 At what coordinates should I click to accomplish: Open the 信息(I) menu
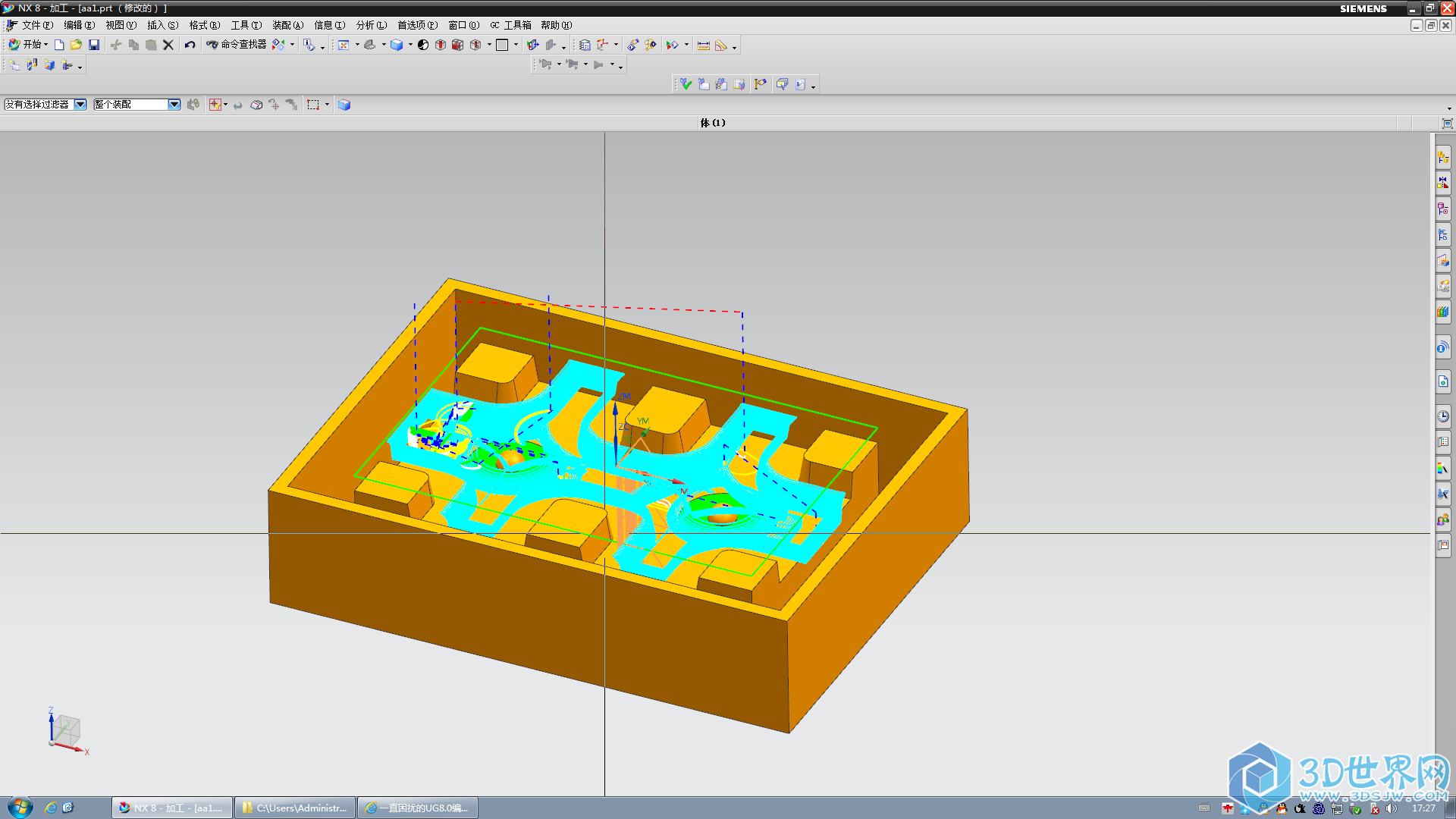329,25
